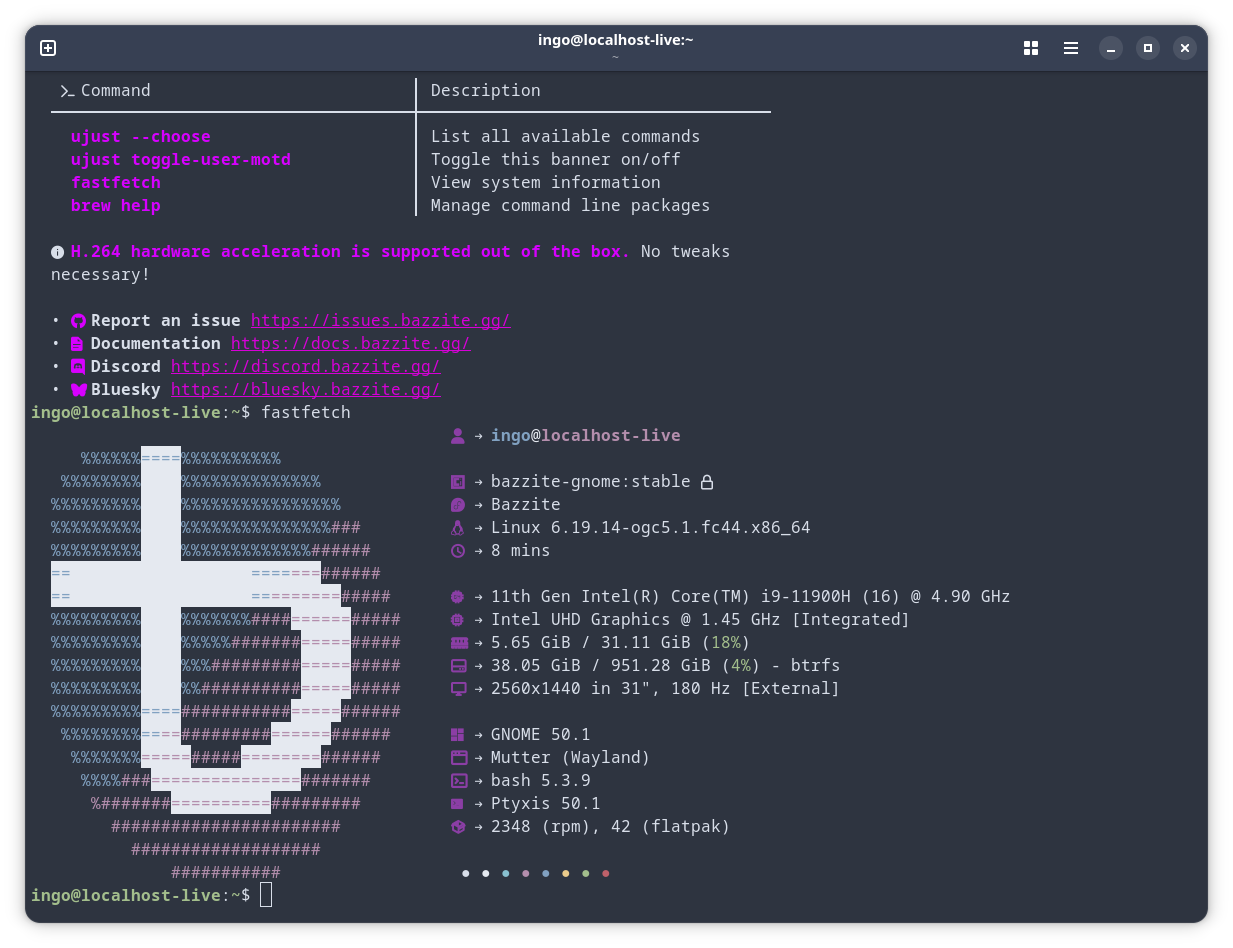Click the CPU icon beside i9-11900H
1233x948 pixels.
tap(458, 597)
